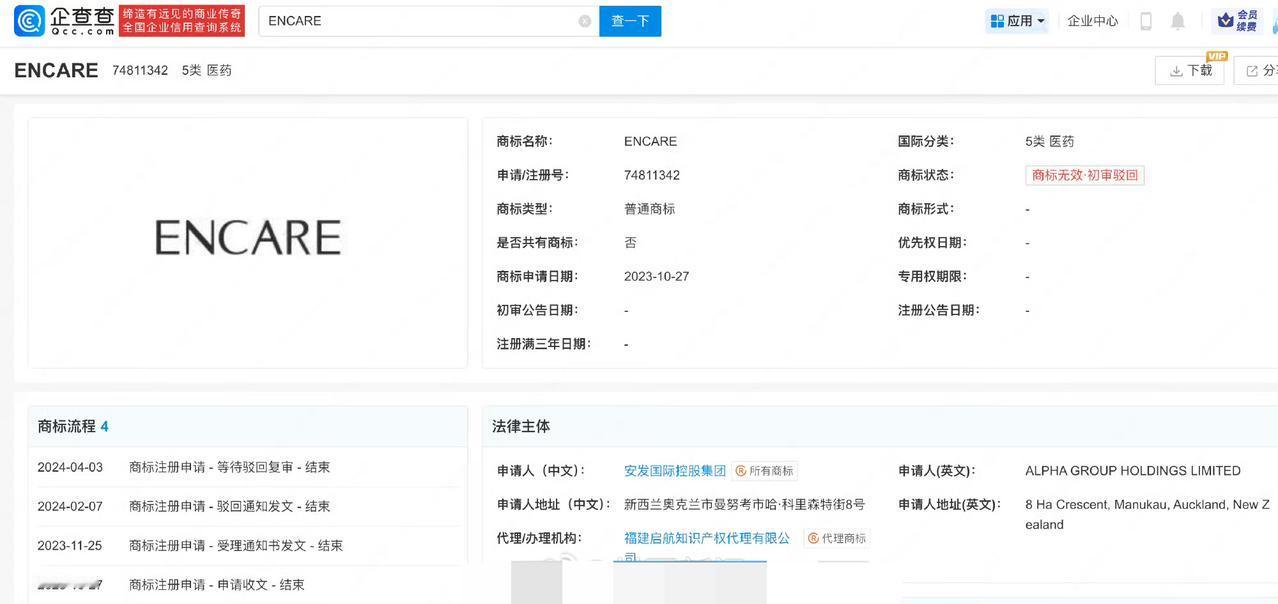Click the Qcc.com logo
The image size is (1278, 604).
click(65, 20)
